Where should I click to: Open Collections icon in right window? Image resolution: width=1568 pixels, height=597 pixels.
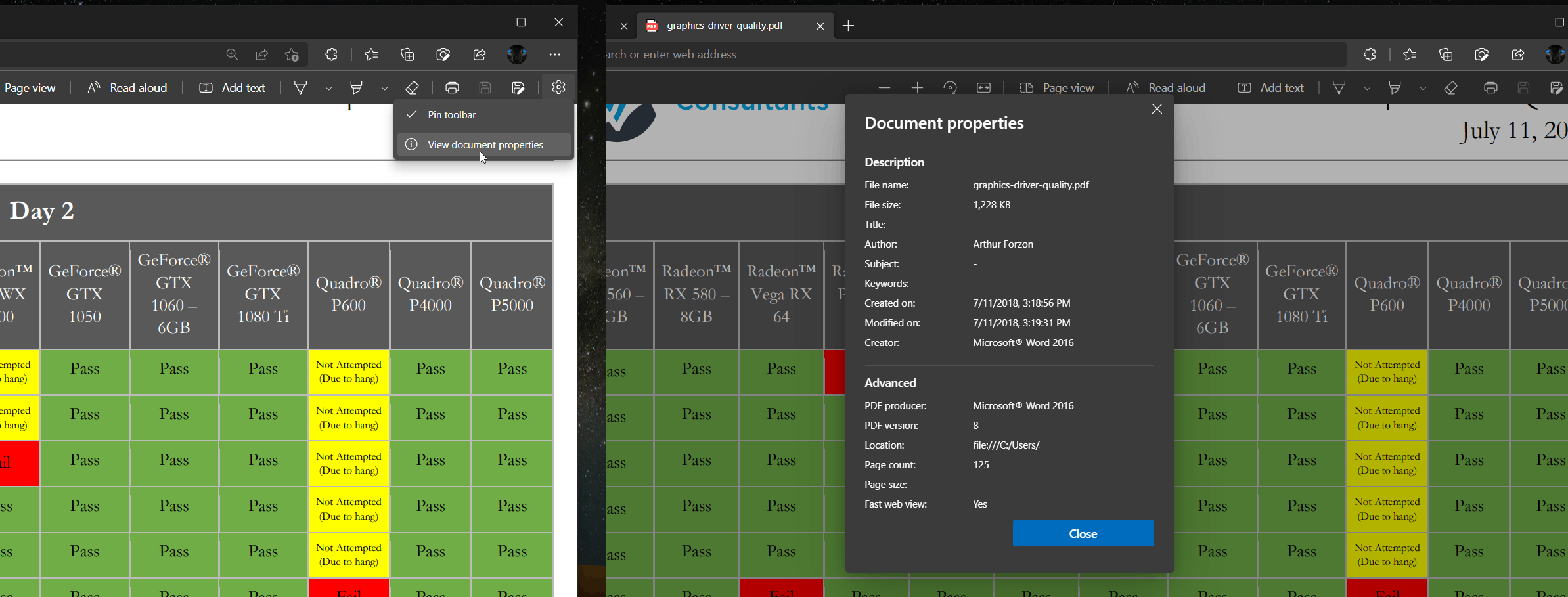1446,55
